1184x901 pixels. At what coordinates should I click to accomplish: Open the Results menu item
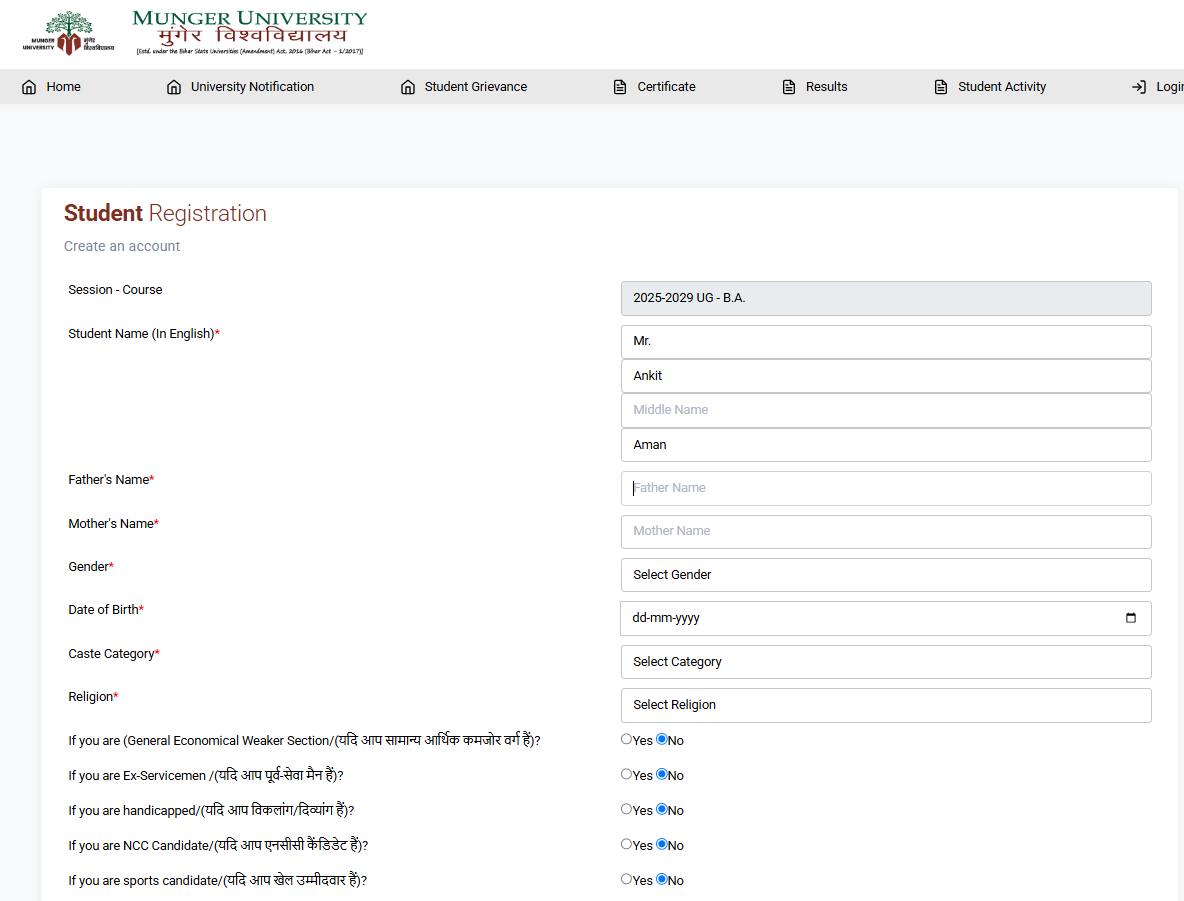(826, 87)
